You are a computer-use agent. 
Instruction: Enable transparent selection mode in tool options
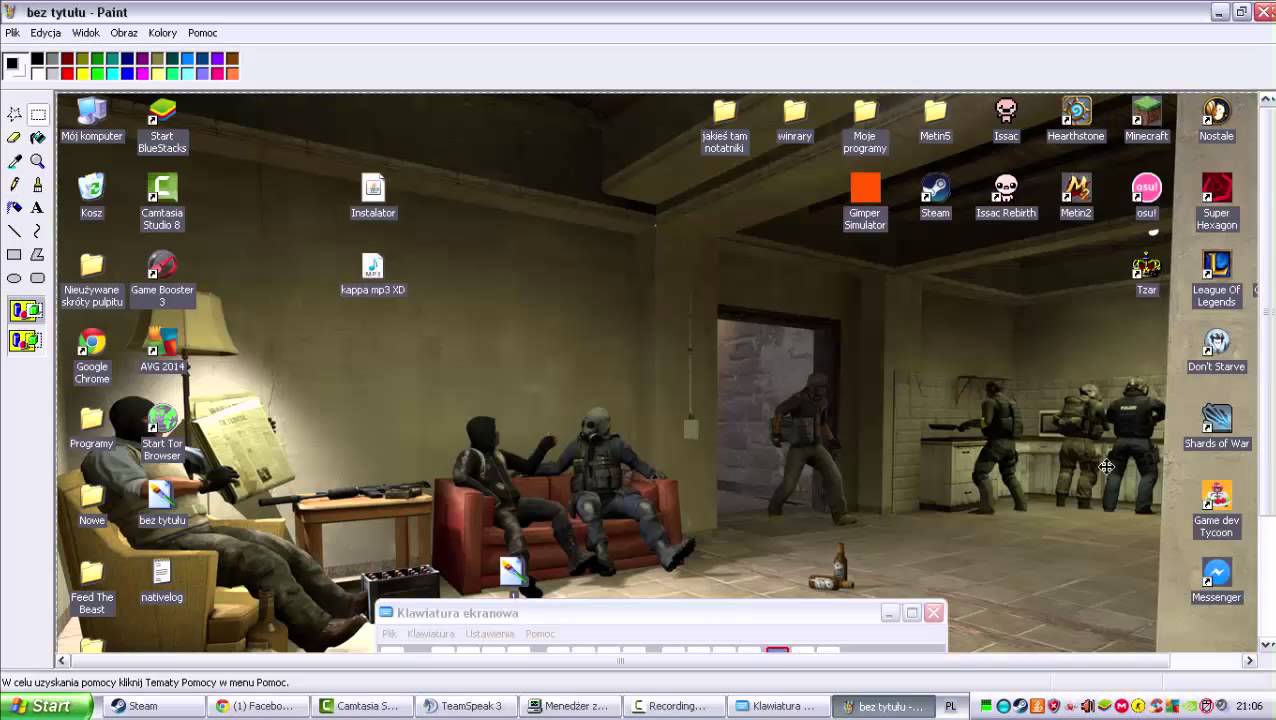tap(26, 341)
